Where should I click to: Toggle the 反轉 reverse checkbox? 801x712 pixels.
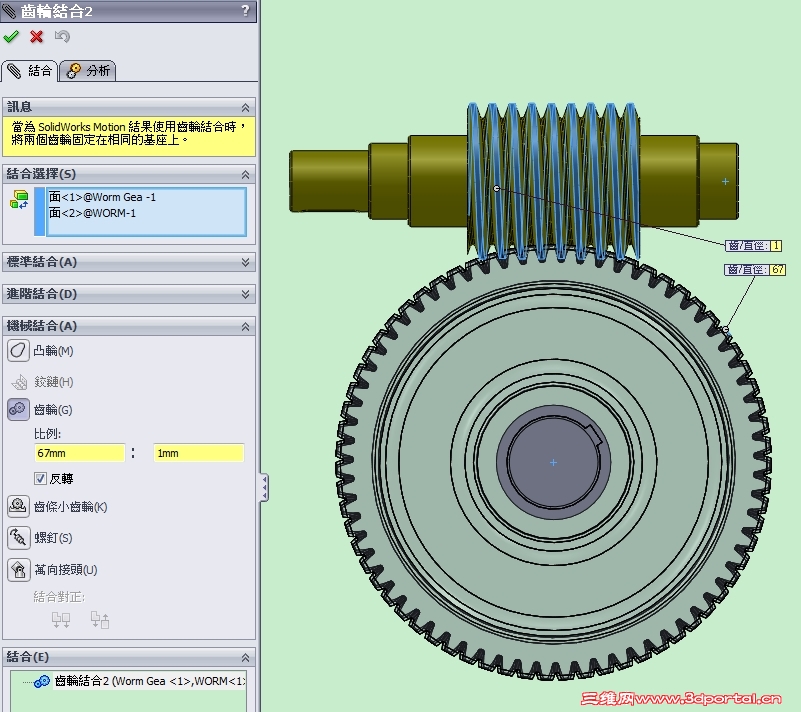point(40,479)
